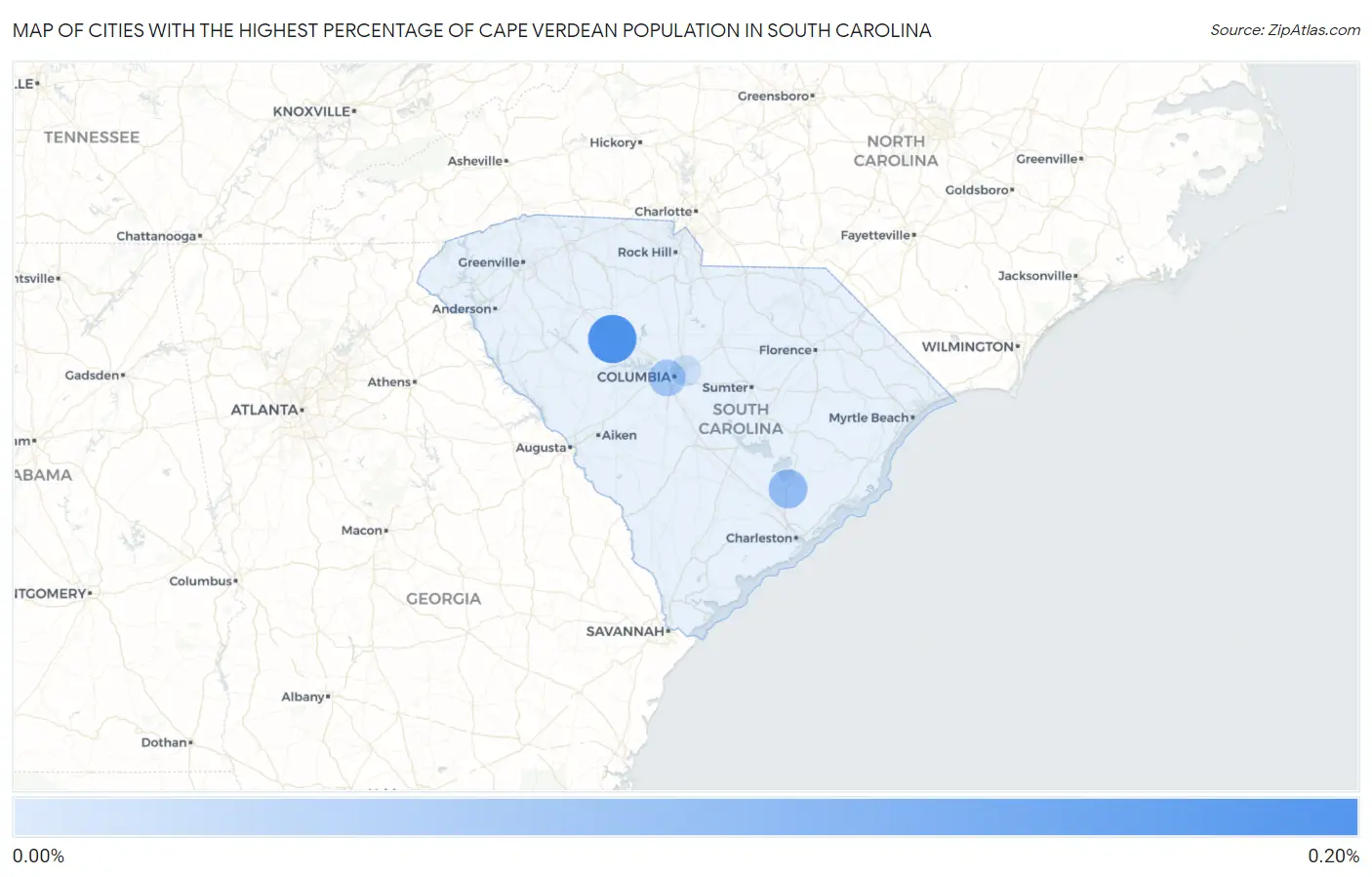1372x877 pixels.
Task: Click the Augusta city label
Action: click(x=541, y=448)
